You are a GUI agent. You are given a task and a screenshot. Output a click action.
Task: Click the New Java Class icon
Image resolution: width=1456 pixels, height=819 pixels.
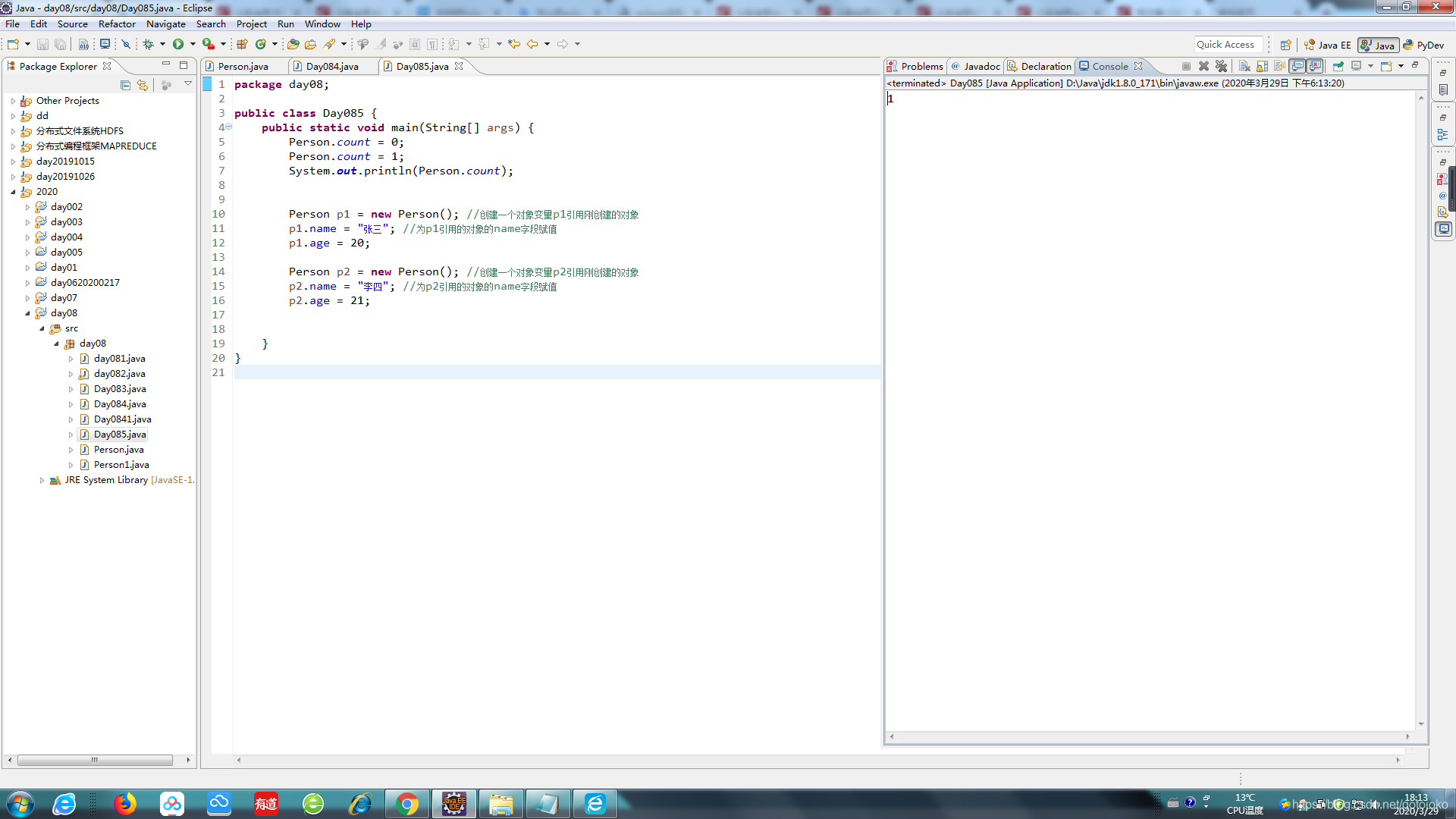pos(261,44)
